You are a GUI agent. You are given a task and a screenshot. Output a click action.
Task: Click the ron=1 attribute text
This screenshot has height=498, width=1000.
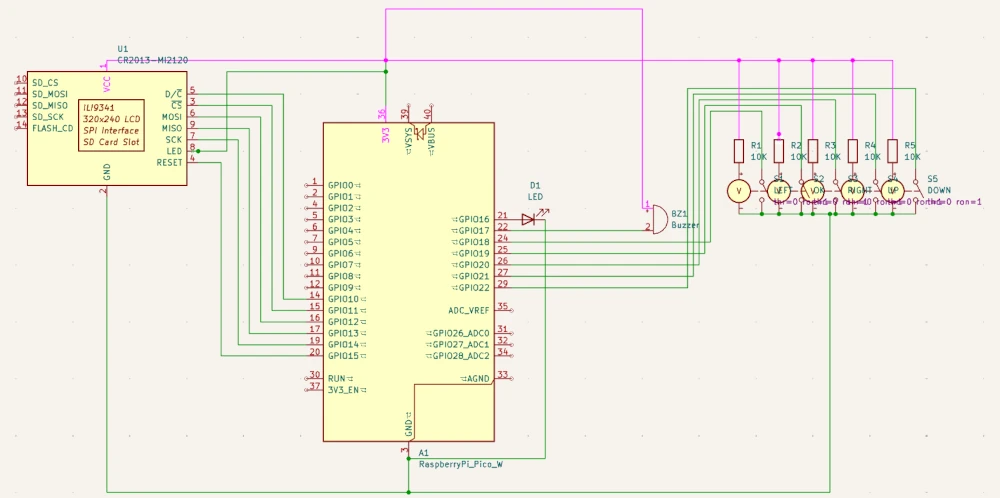[967, 202]
